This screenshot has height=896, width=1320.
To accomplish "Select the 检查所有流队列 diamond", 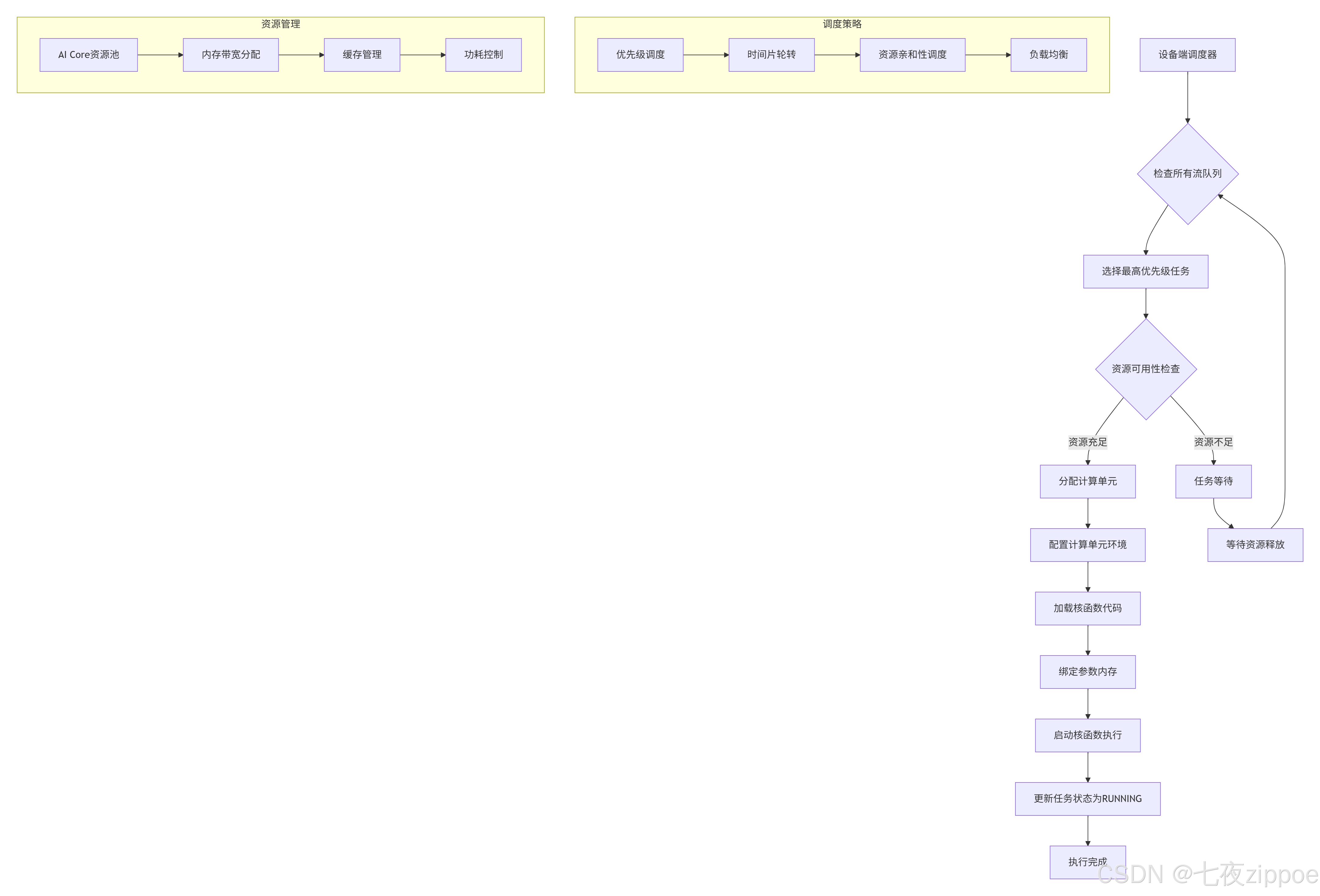I will pyautogui.click(x=1187, y=174).
